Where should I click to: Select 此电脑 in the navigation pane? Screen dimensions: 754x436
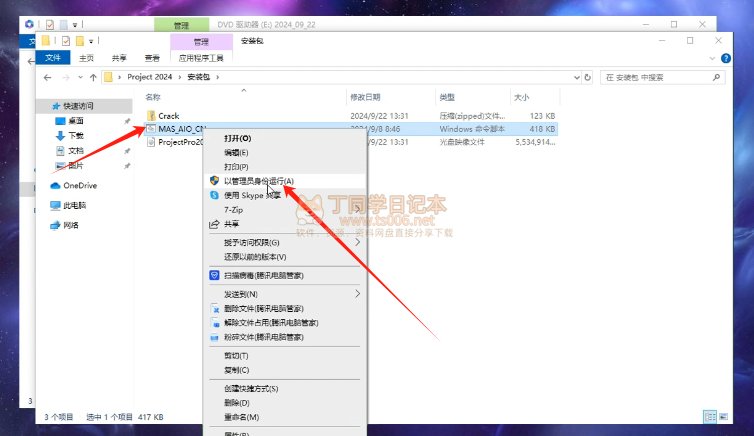tap(75, 205)
